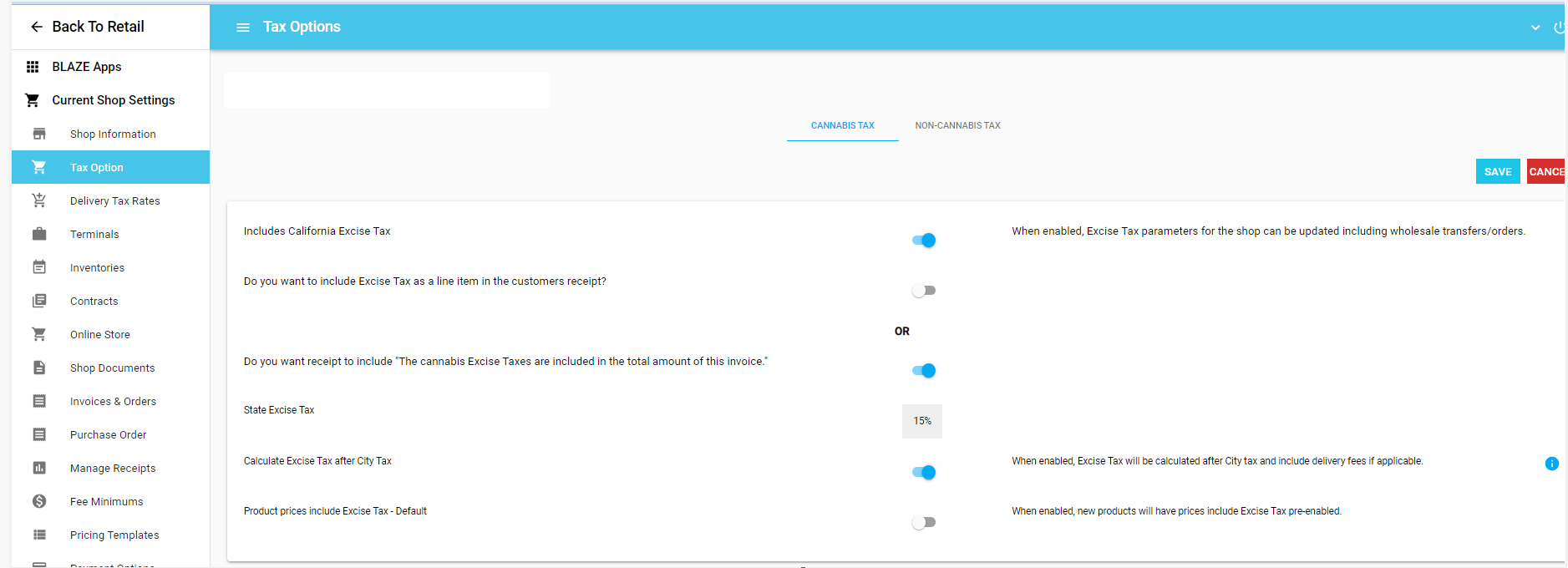Enable Excise Tax as receipt line item toggle
This screenshot has height=568, width=1568.
[x=924, y=291]
